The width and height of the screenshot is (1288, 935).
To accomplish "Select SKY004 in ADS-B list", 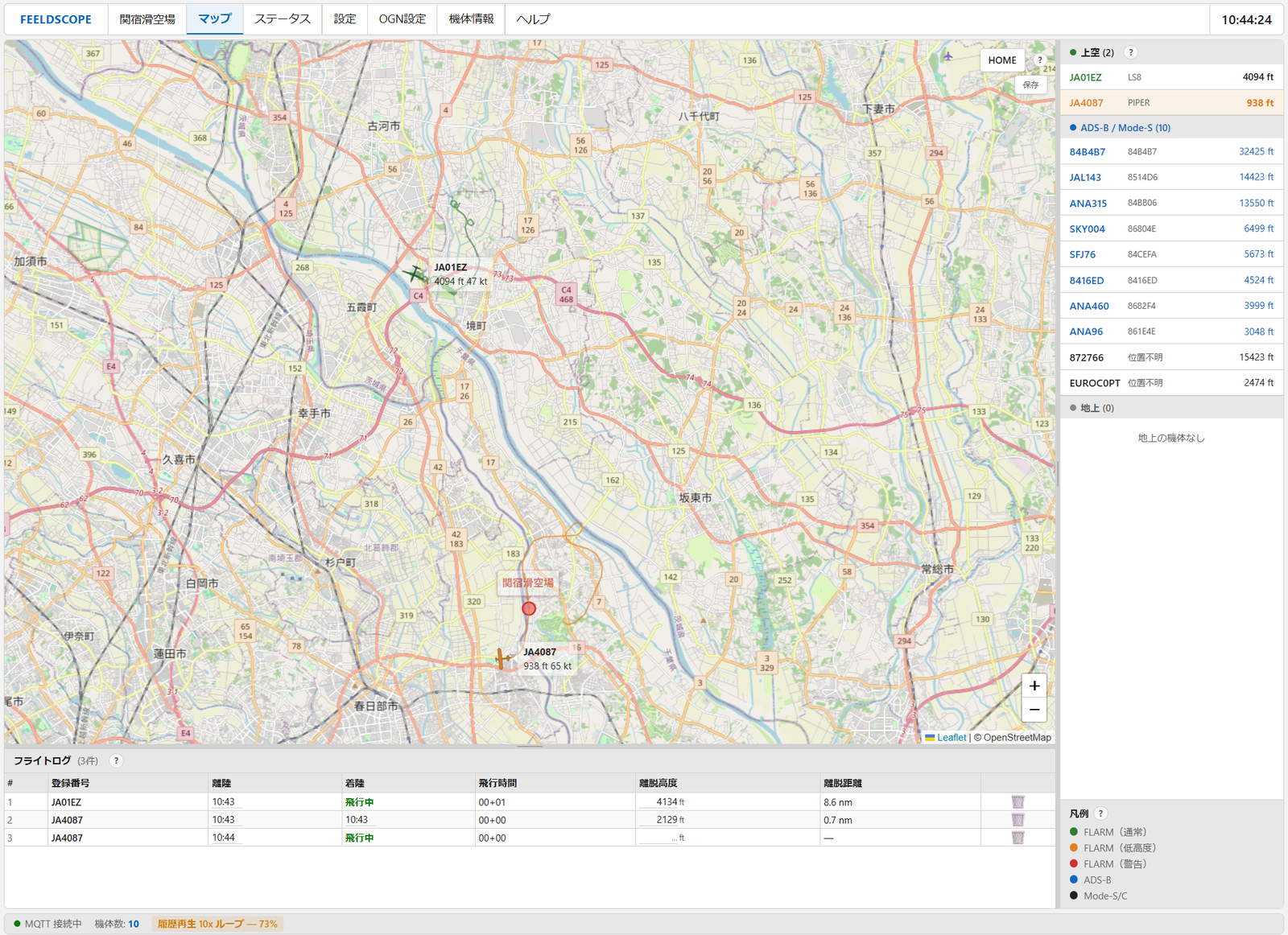I will pyautogui.click(x=1171, y=229).
